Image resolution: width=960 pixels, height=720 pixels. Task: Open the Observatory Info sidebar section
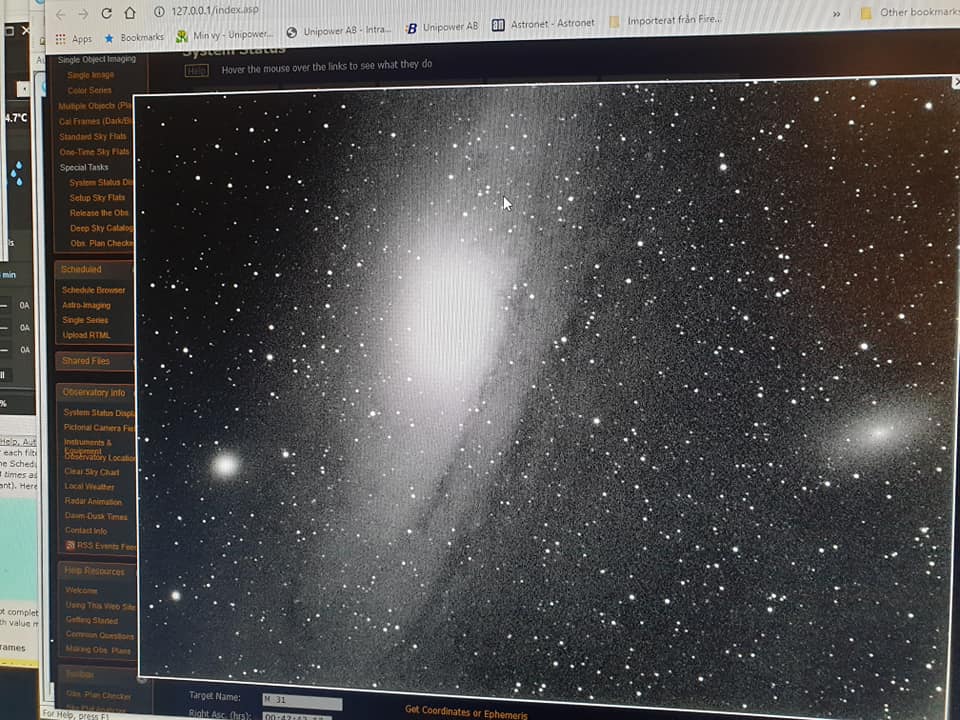tap(94, 392)
